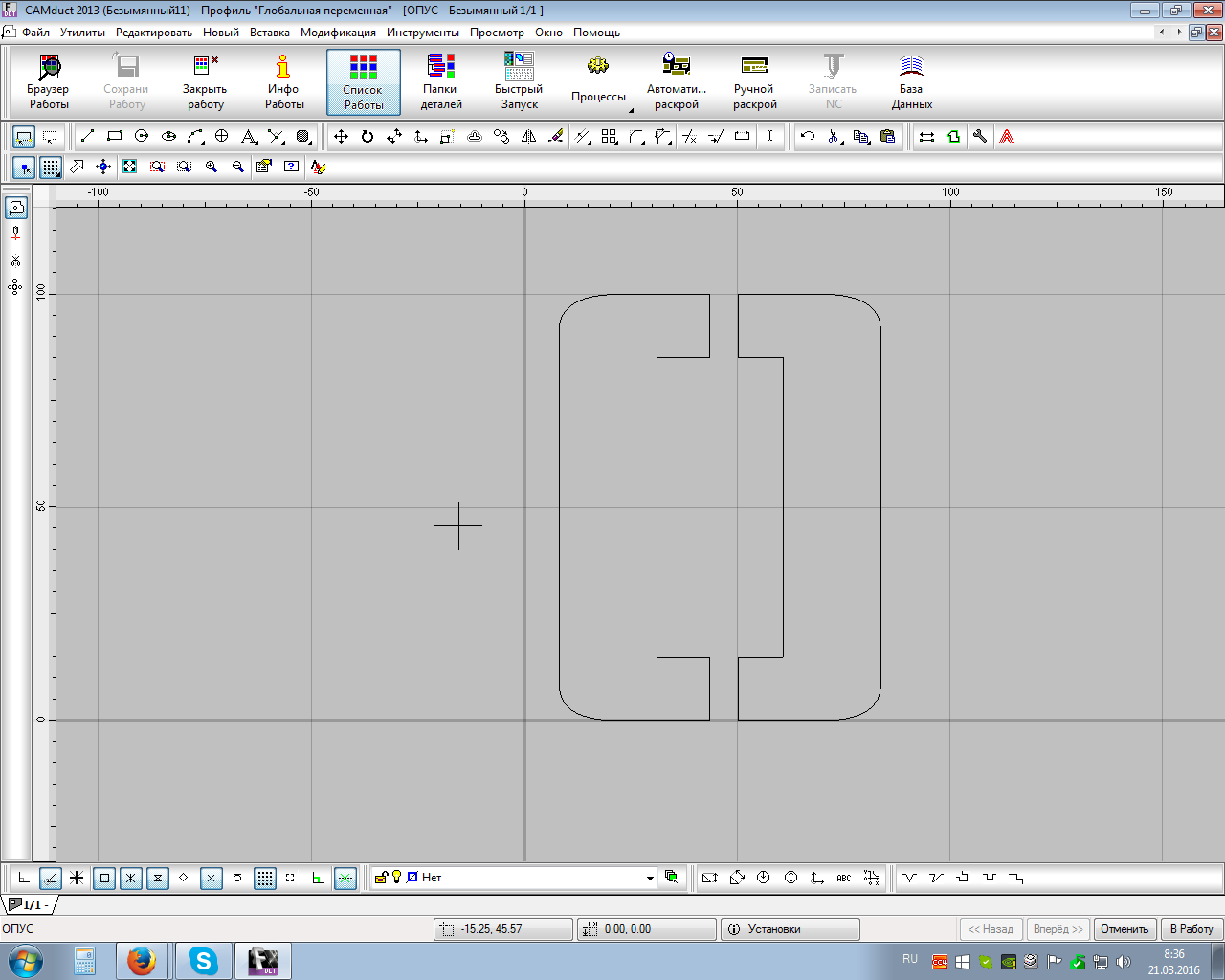Screen dimensions: 1225x980
Task: Click the Zoom In magnifier
Action: click(212, 167)
